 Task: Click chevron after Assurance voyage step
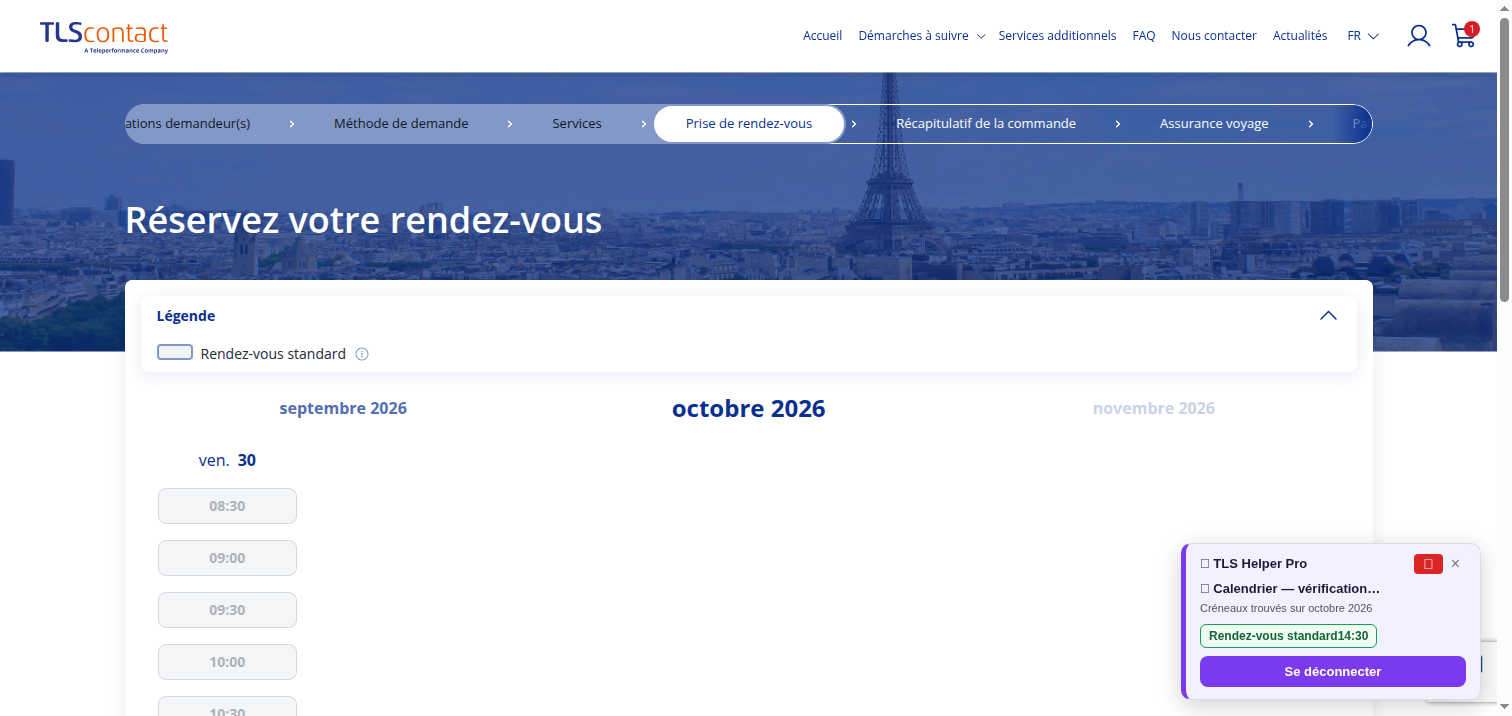(x=1310, y=124)
